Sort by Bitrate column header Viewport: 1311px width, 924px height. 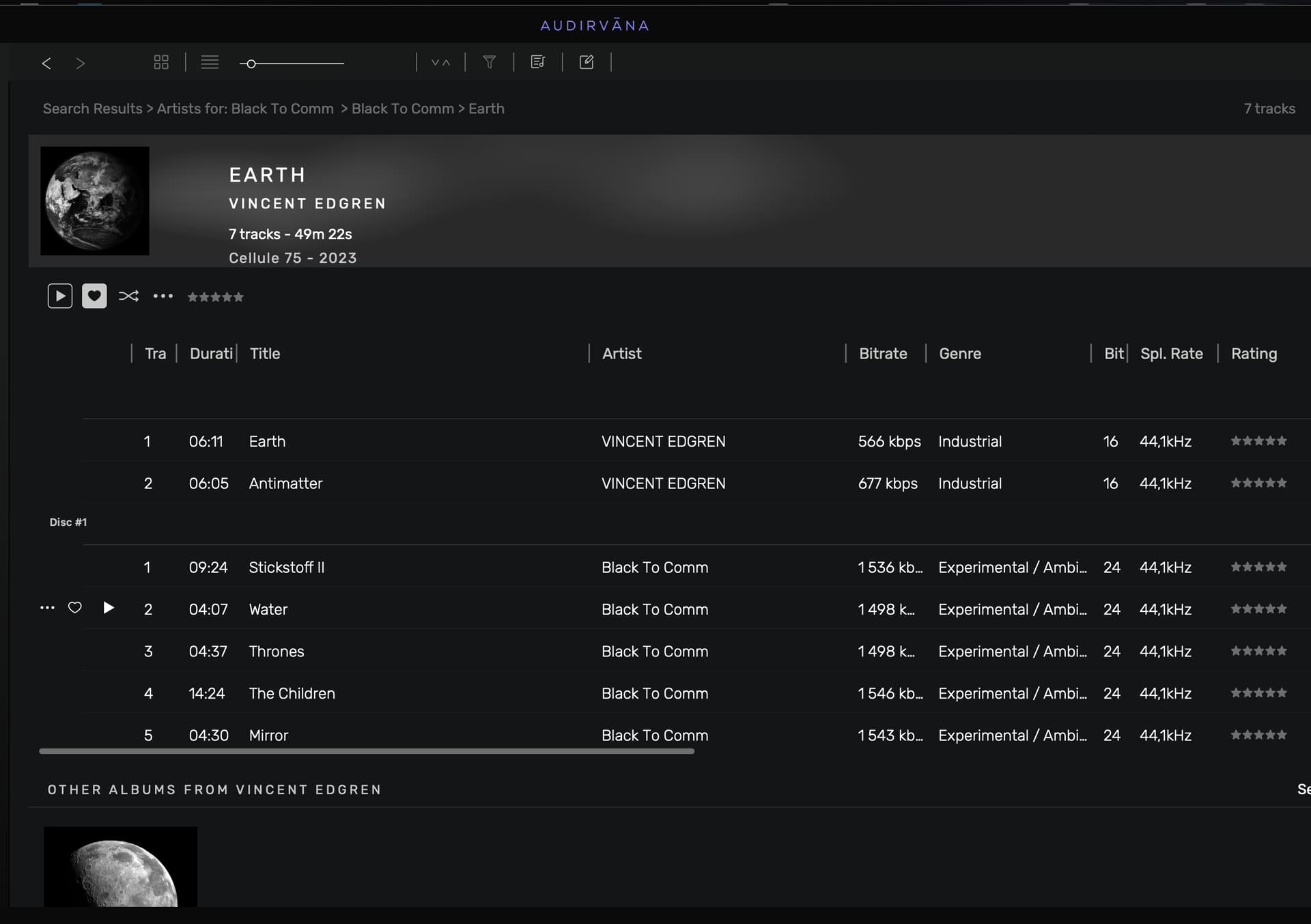[883, 354]
